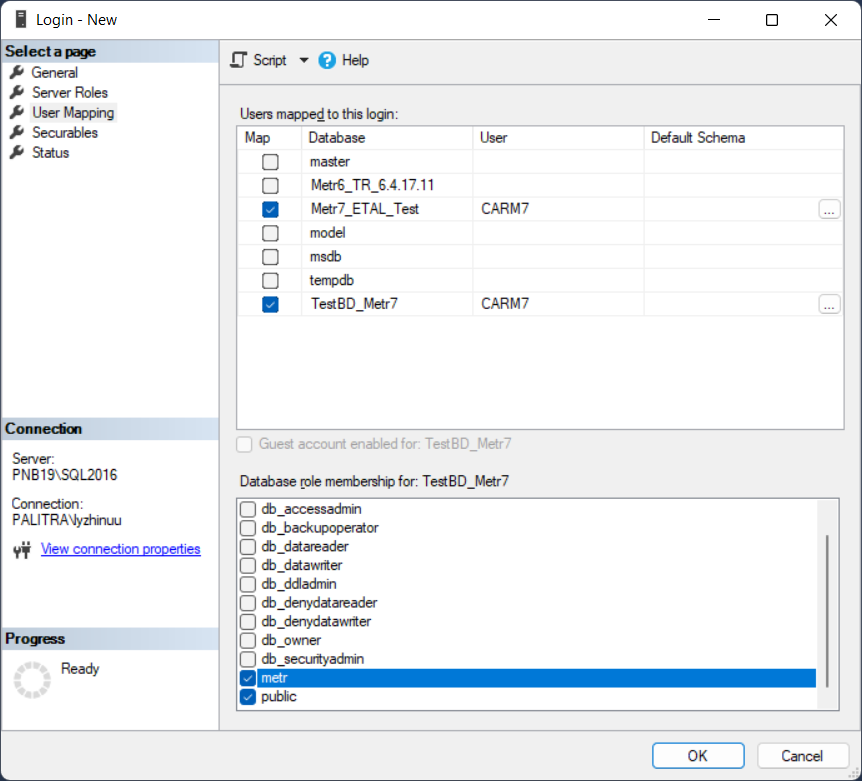
Task: Uncheck the public role
Action: coord(248,696)
